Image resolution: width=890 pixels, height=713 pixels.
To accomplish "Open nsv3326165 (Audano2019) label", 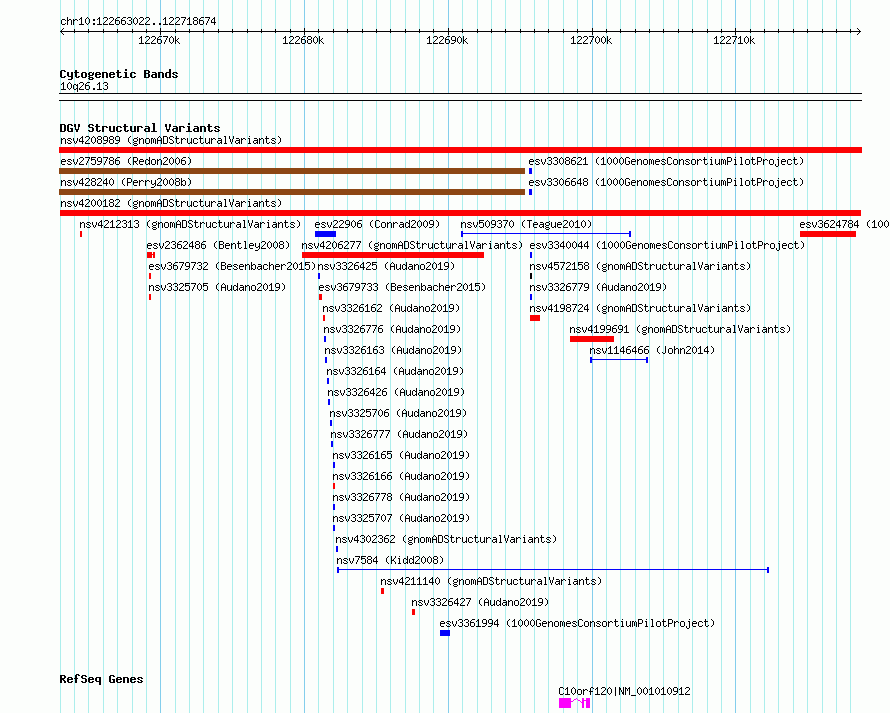I will click(401, 455).
